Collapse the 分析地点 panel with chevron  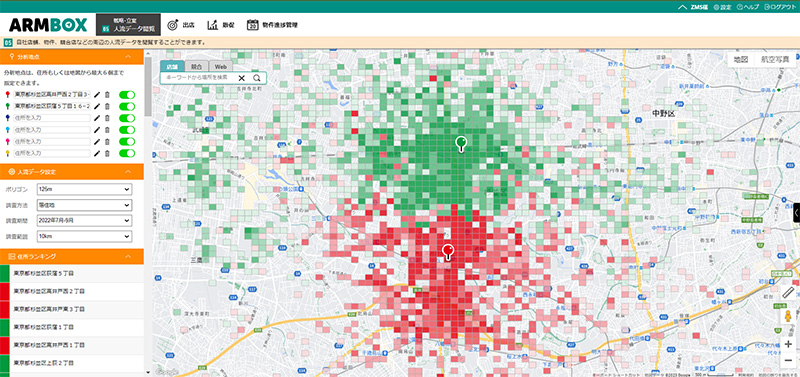click(129, 57)
